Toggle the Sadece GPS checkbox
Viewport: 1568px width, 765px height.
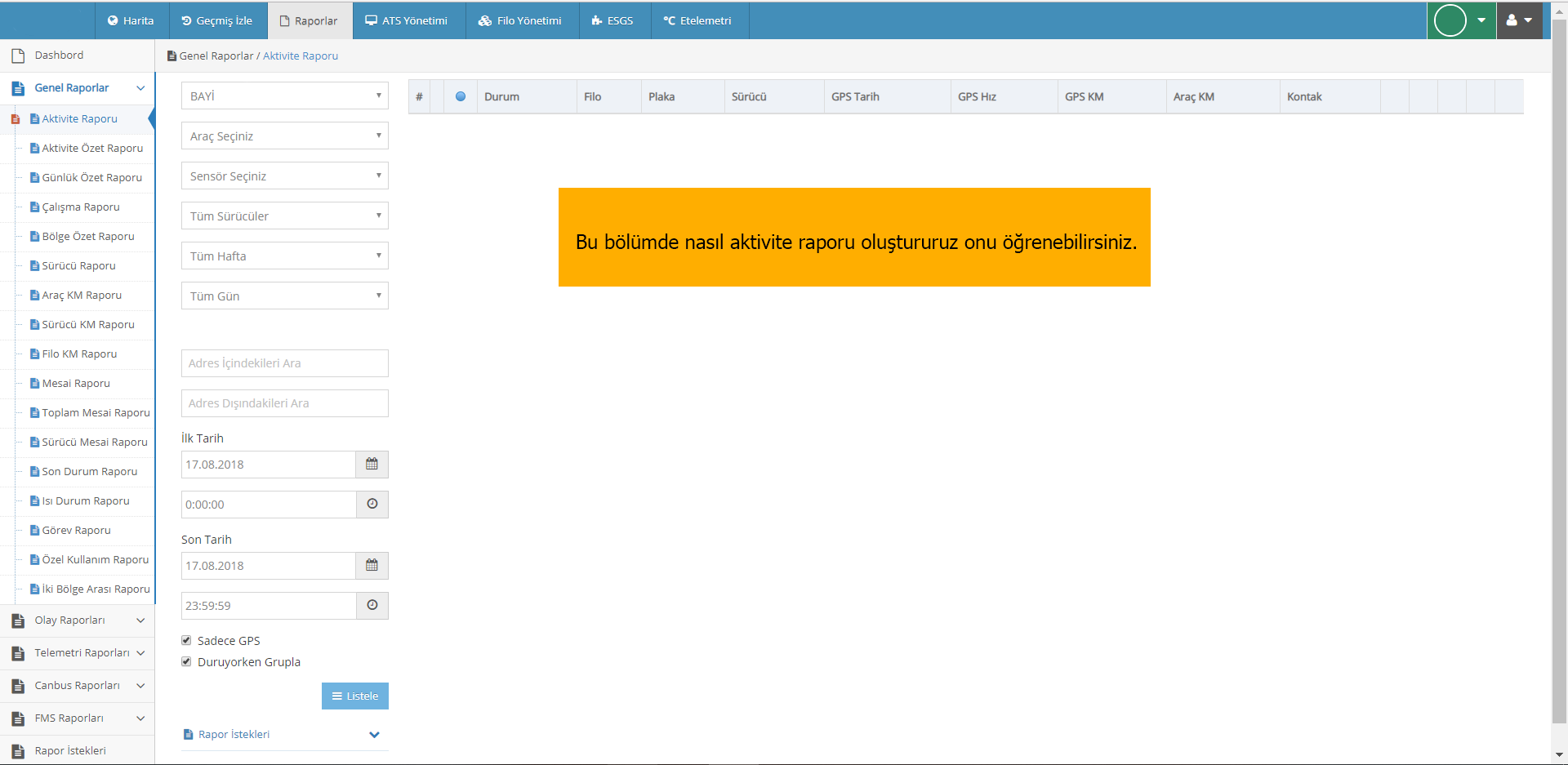(186, 641)
